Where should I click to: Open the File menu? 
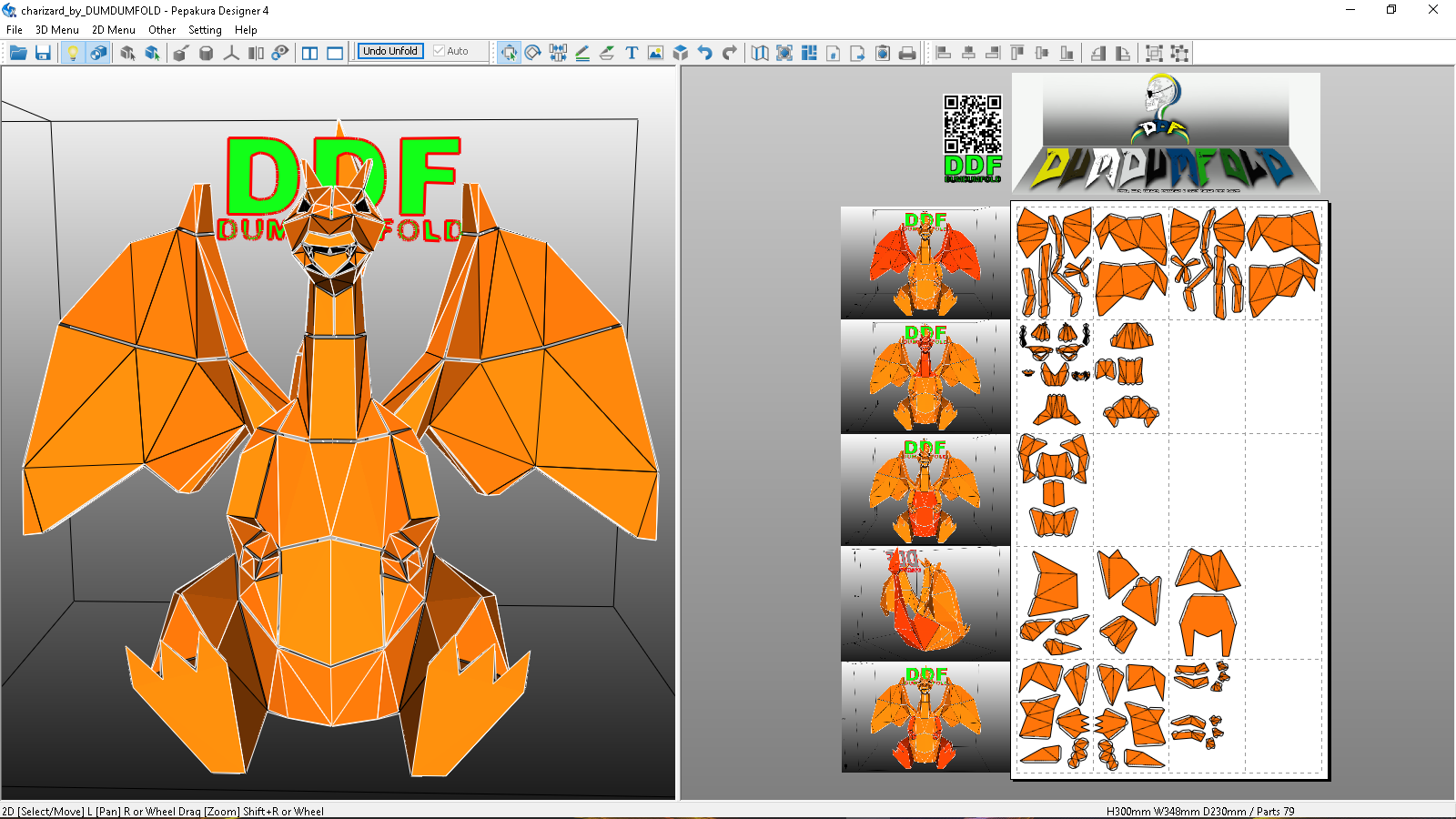coord(15,30)
